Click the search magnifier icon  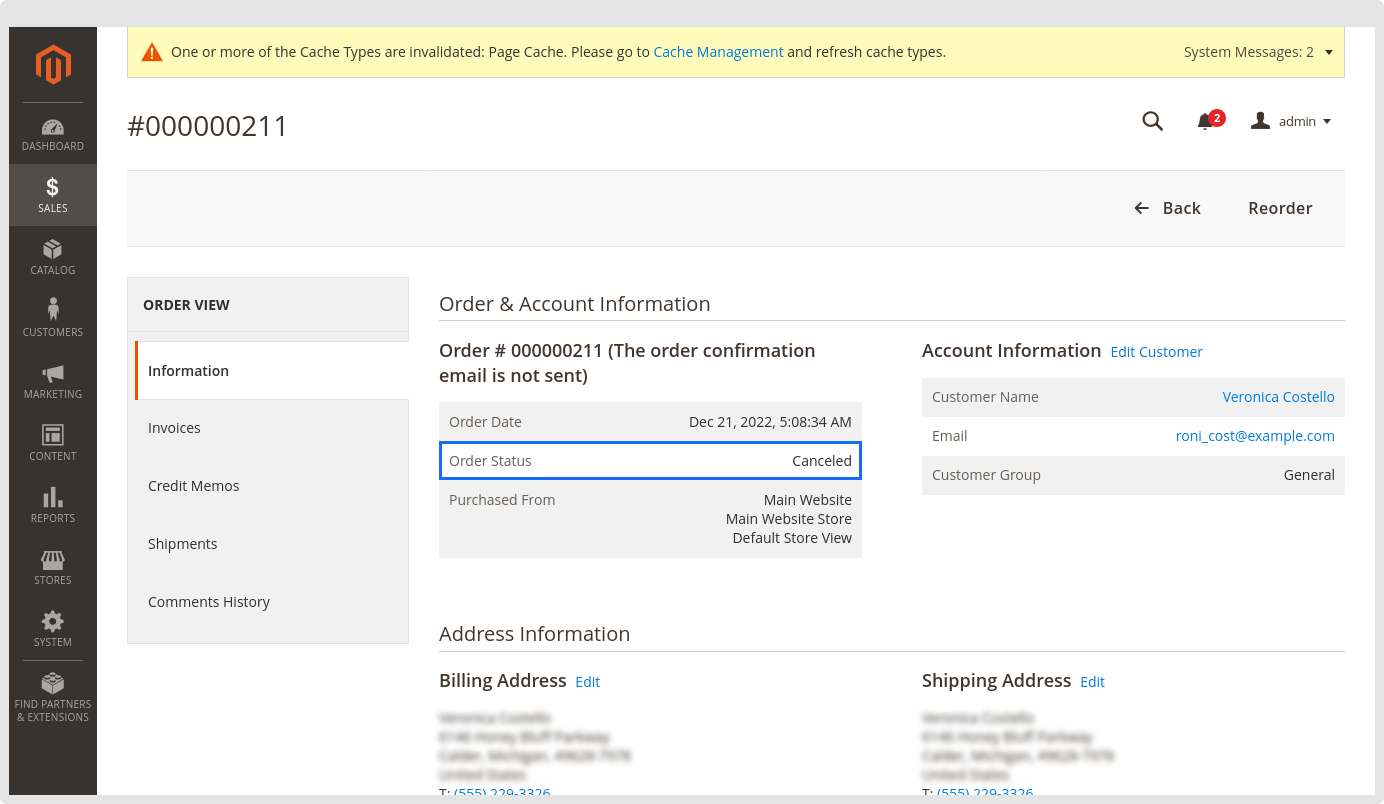click(x=1152, y=122)
